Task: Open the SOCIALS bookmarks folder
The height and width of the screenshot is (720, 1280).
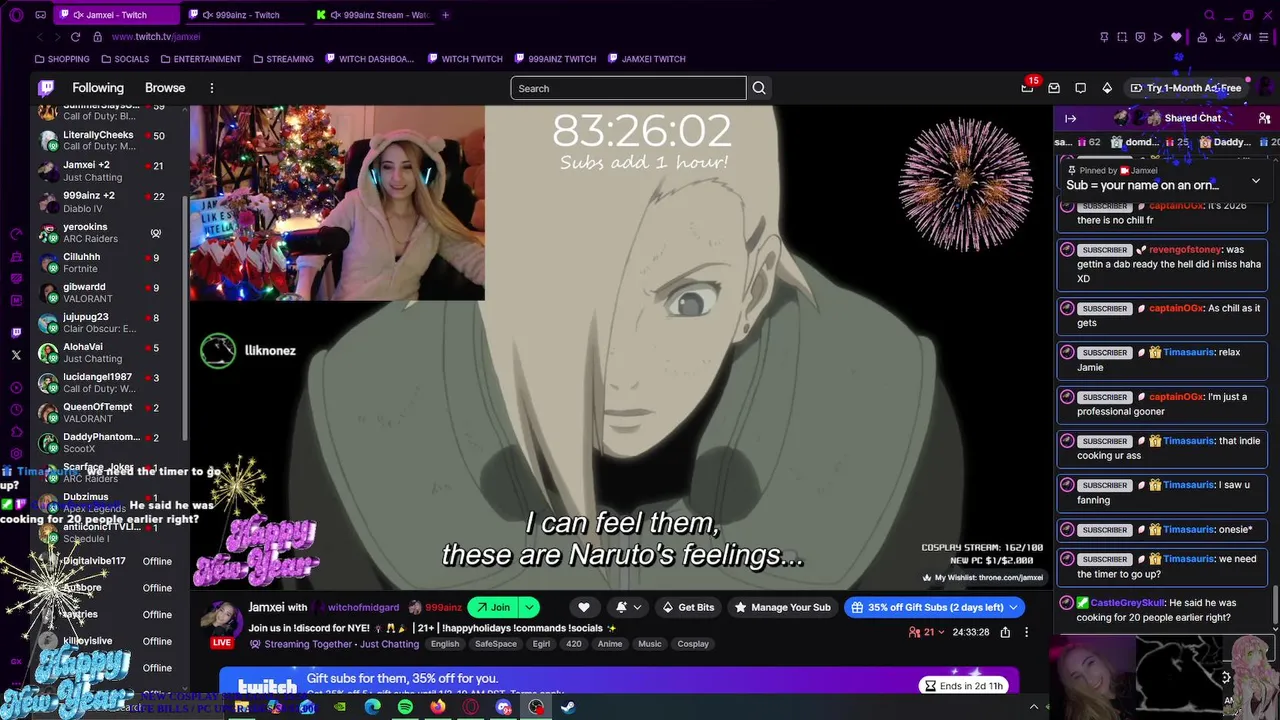Action: coord(124,59)
